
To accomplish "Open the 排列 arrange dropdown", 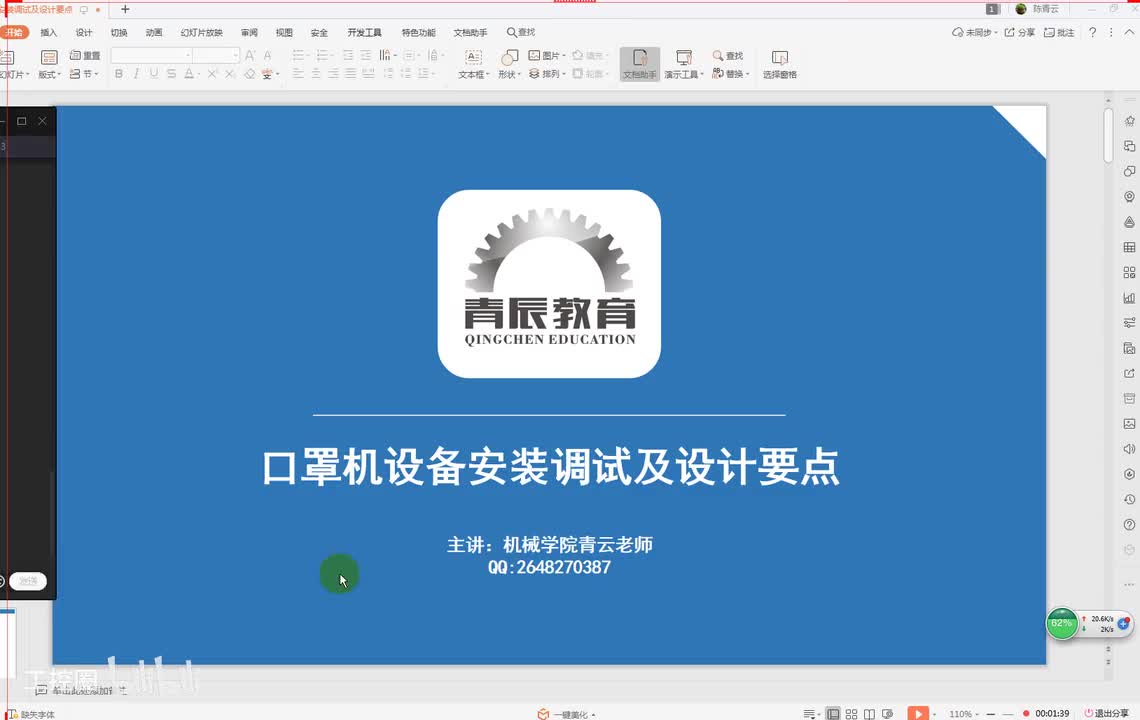I will pyautogui.click(x=547, y=74).
